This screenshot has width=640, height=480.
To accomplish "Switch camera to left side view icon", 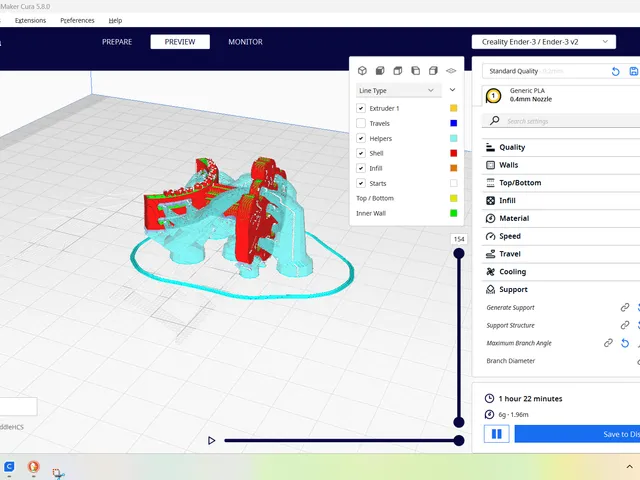I will (x=416, y=71).
